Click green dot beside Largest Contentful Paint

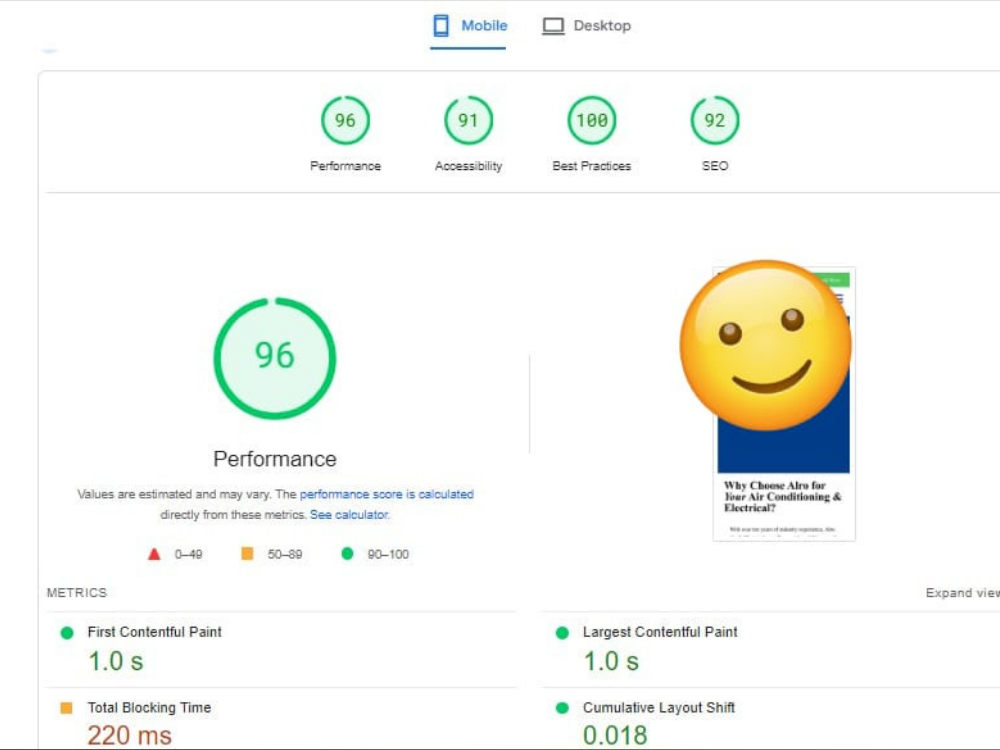[x=562, y=633]
